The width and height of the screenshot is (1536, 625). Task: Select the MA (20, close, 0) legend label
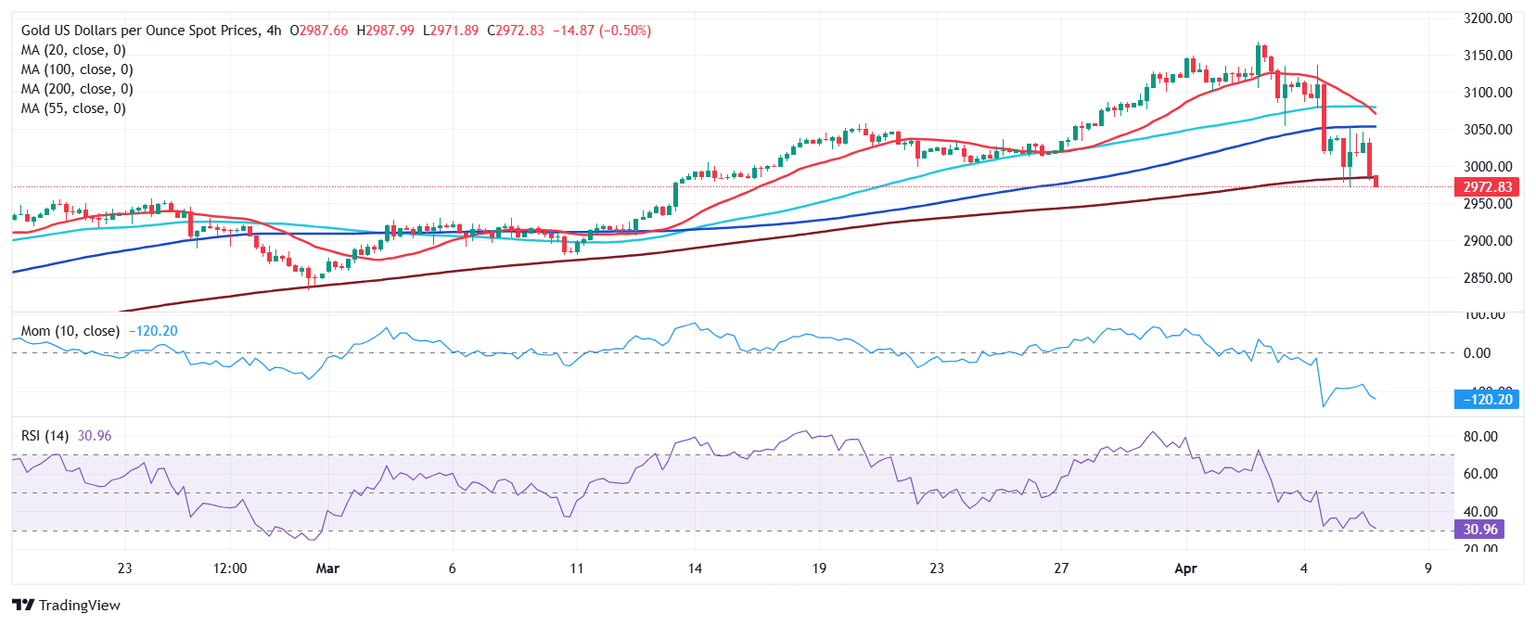(x=77, y=50)
